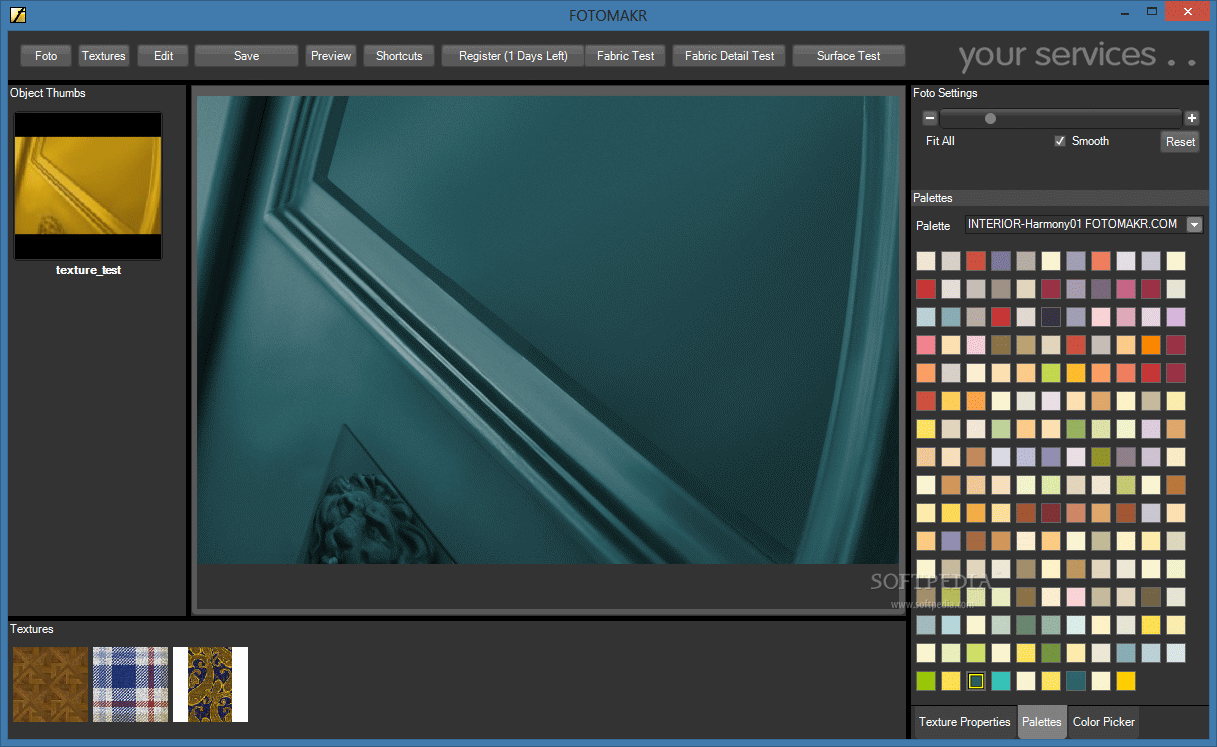Pick the lime green first swatch of last row

point(926,681)
